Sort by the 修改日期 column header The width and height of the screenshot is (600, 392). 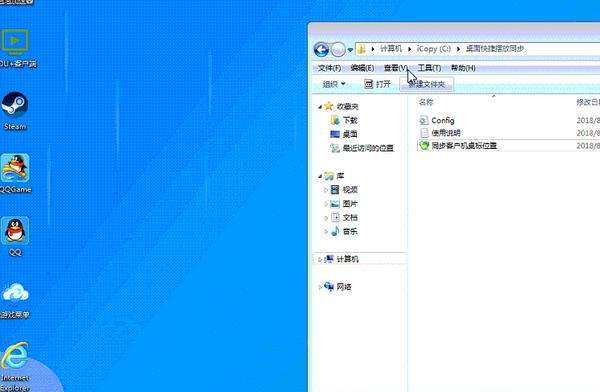(588, 102)
